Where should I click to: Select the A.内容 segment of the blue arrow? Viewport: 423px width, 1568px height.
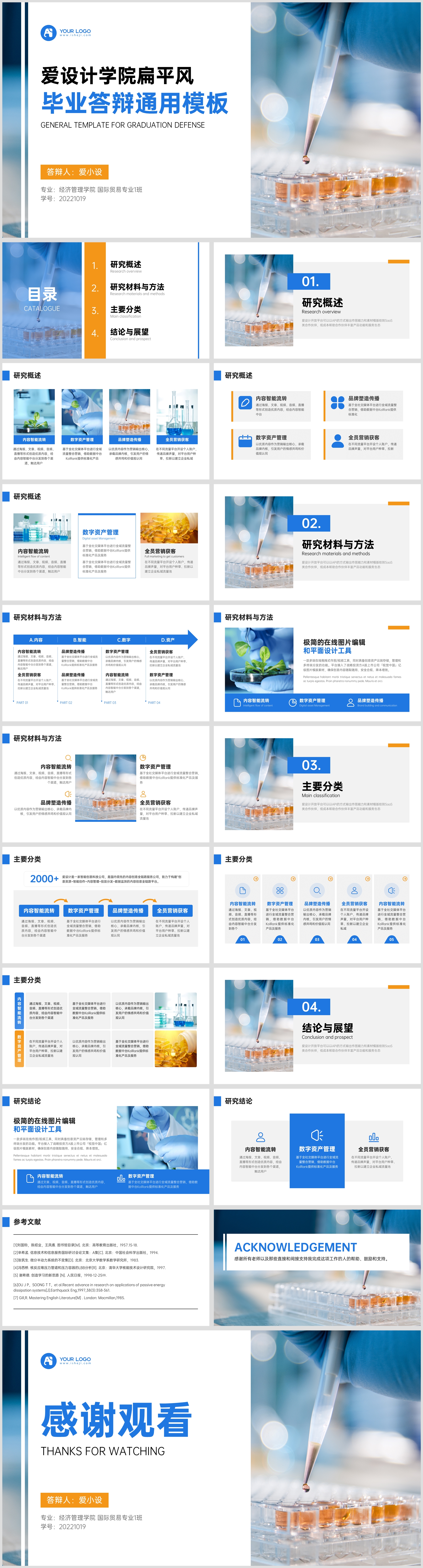click(36, 640)
